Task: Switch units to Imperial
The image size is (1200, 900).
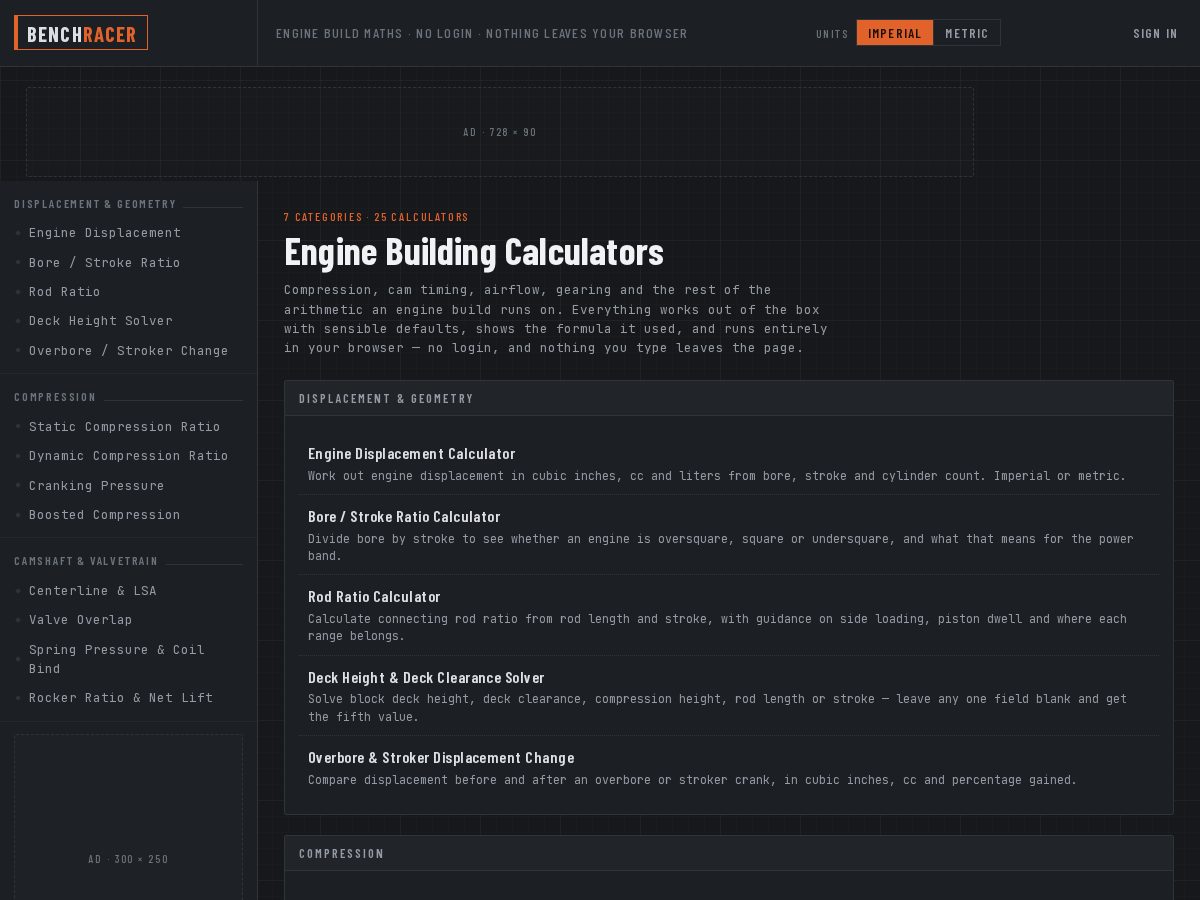Action: 895,33
